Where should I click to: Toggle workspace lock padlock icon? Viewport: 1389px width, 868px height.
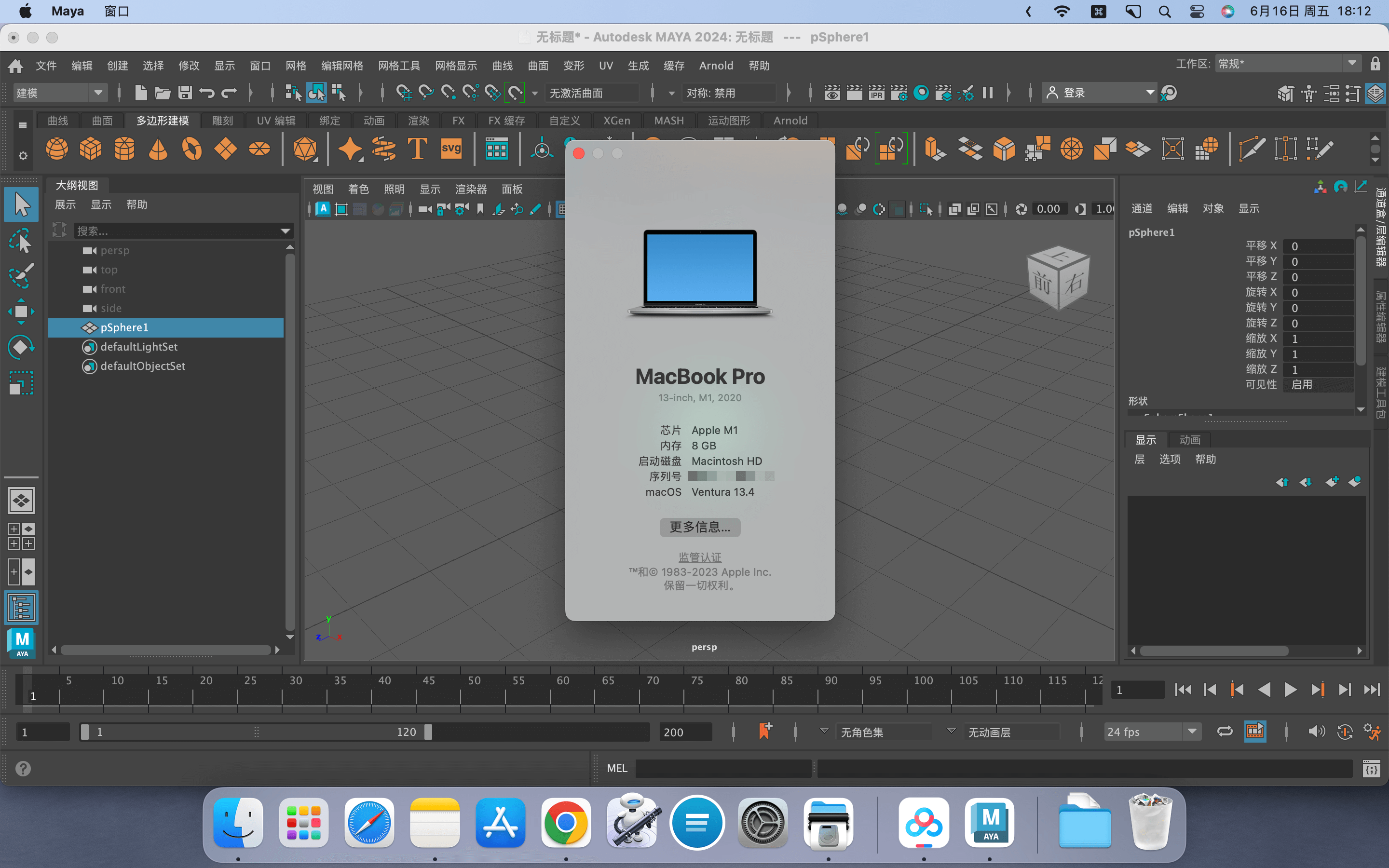pos(1375,64)
